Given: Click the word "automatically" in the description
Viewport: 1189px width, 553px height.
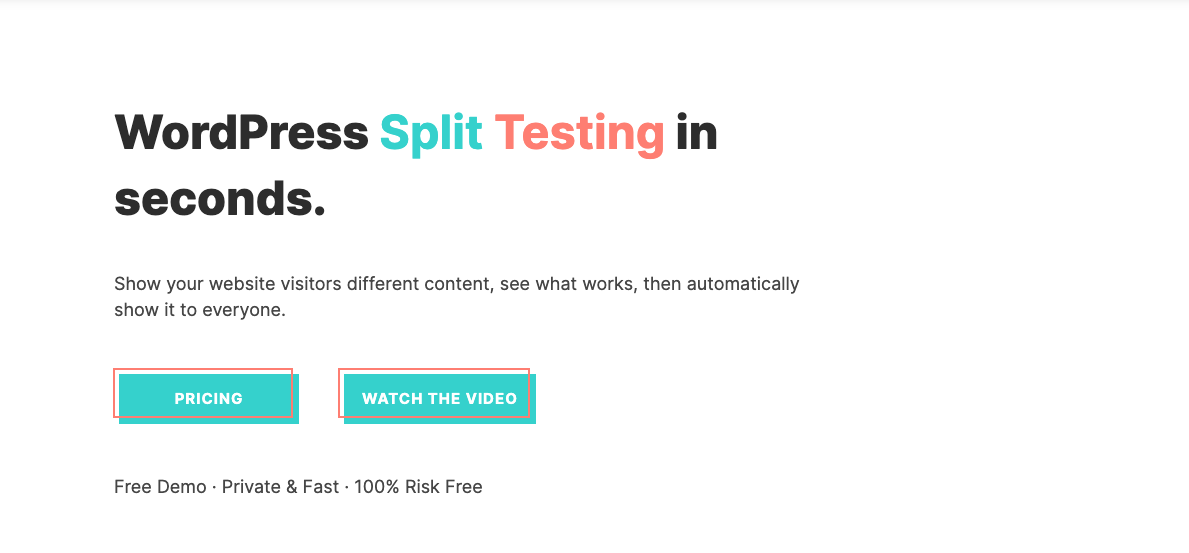Looking at the screenshot, I should [741, 284].
